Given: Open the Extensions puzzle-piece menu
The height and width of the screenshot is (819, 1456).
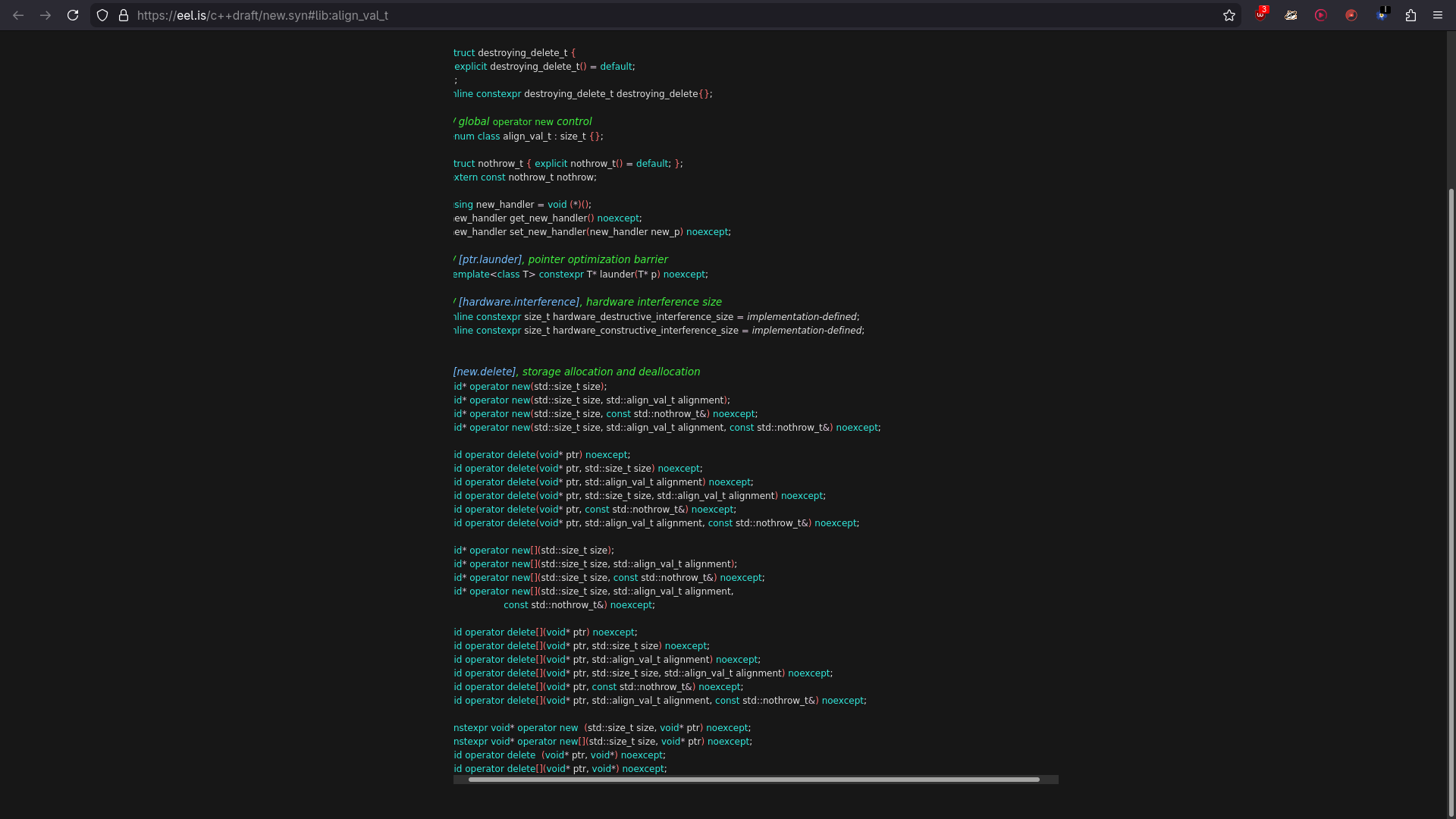Looking at the screenshot, I should click(x=1410, y=15).
